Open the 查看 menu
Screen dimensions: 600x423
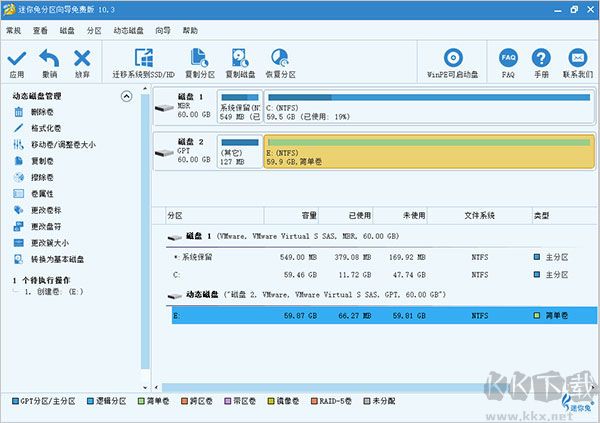coord(40,31)
